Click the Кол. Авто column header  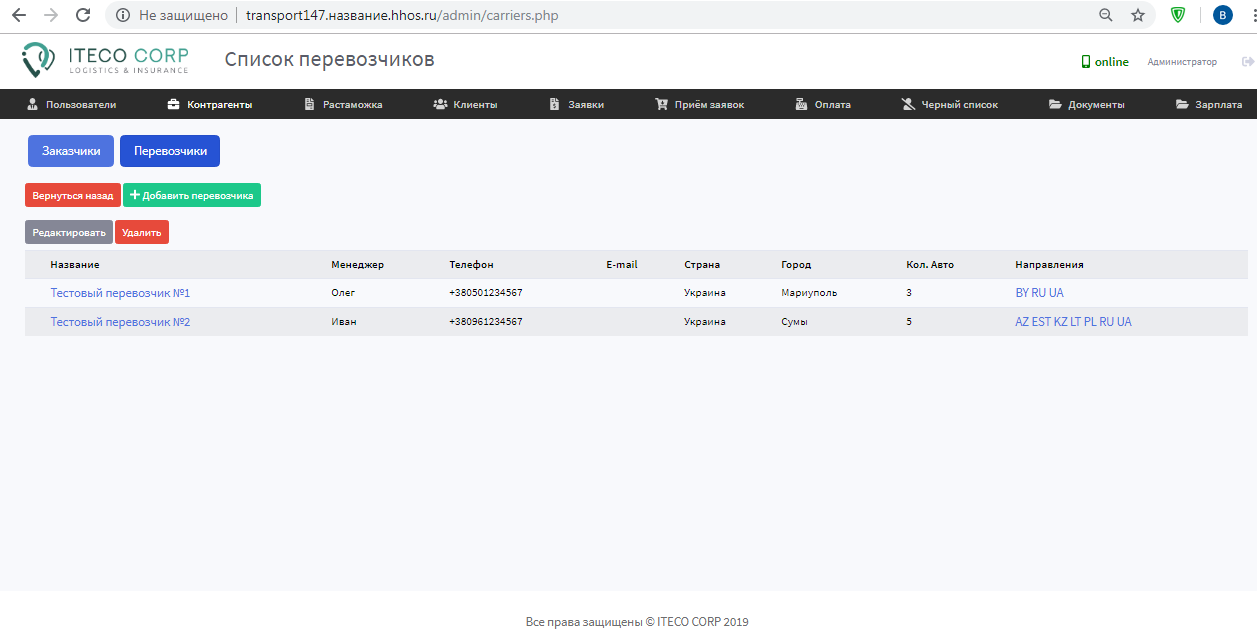930,265
